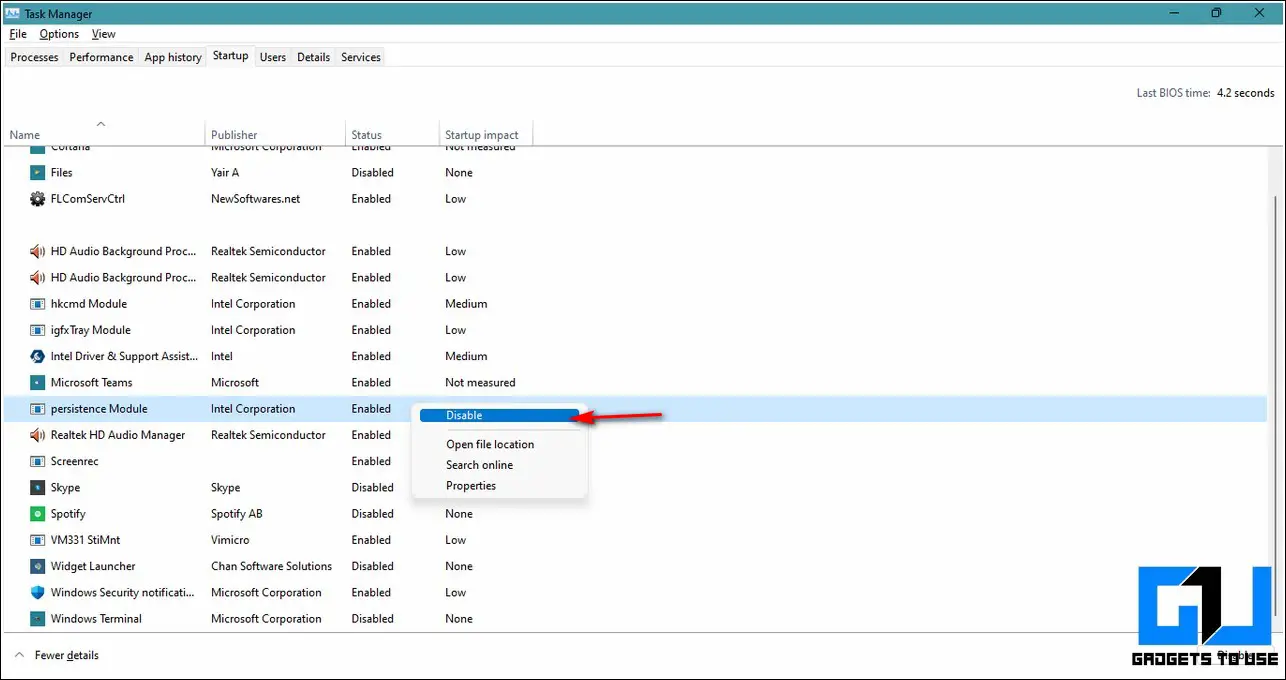This screenshot has width=1286, height=680.
Task: Select the Startup tab
Action: [x=230, y=56]
